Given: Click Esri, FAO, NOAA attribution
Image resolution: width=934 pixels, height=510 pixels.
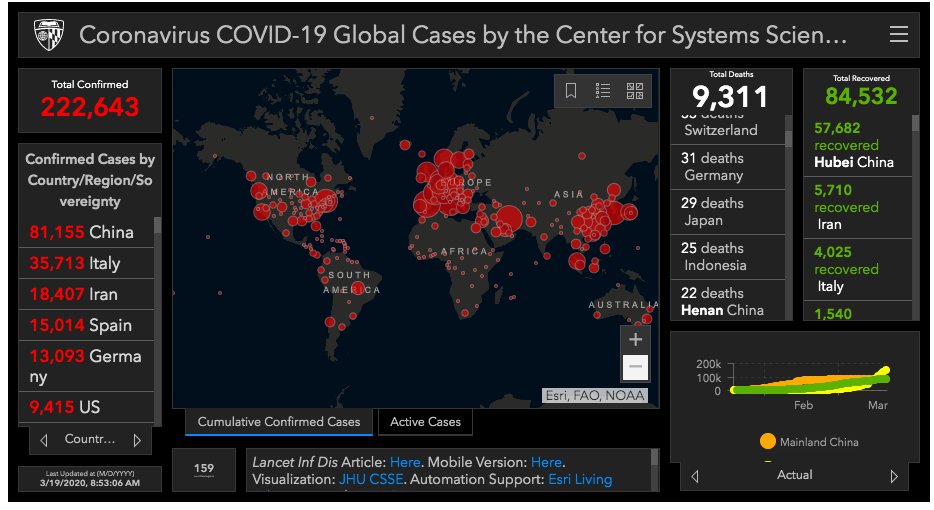Looking at the screenshot, I should 594,396.
